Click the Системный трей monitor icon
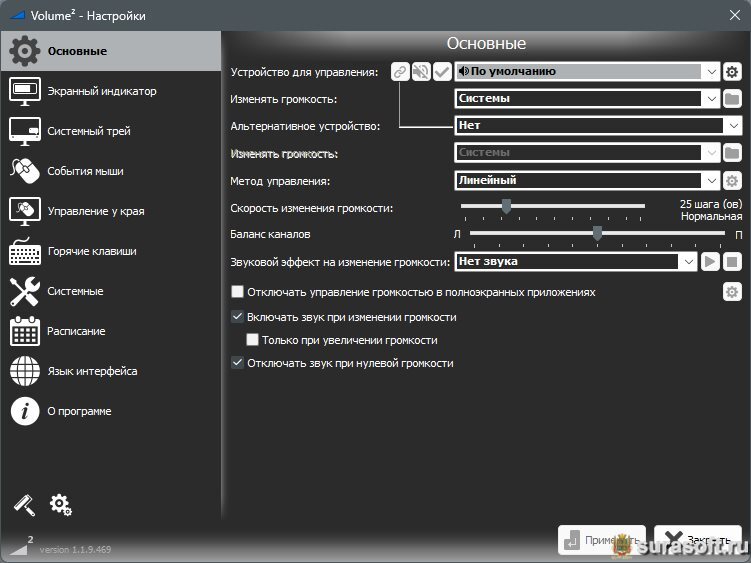751x563 pixels. point(24,131)
